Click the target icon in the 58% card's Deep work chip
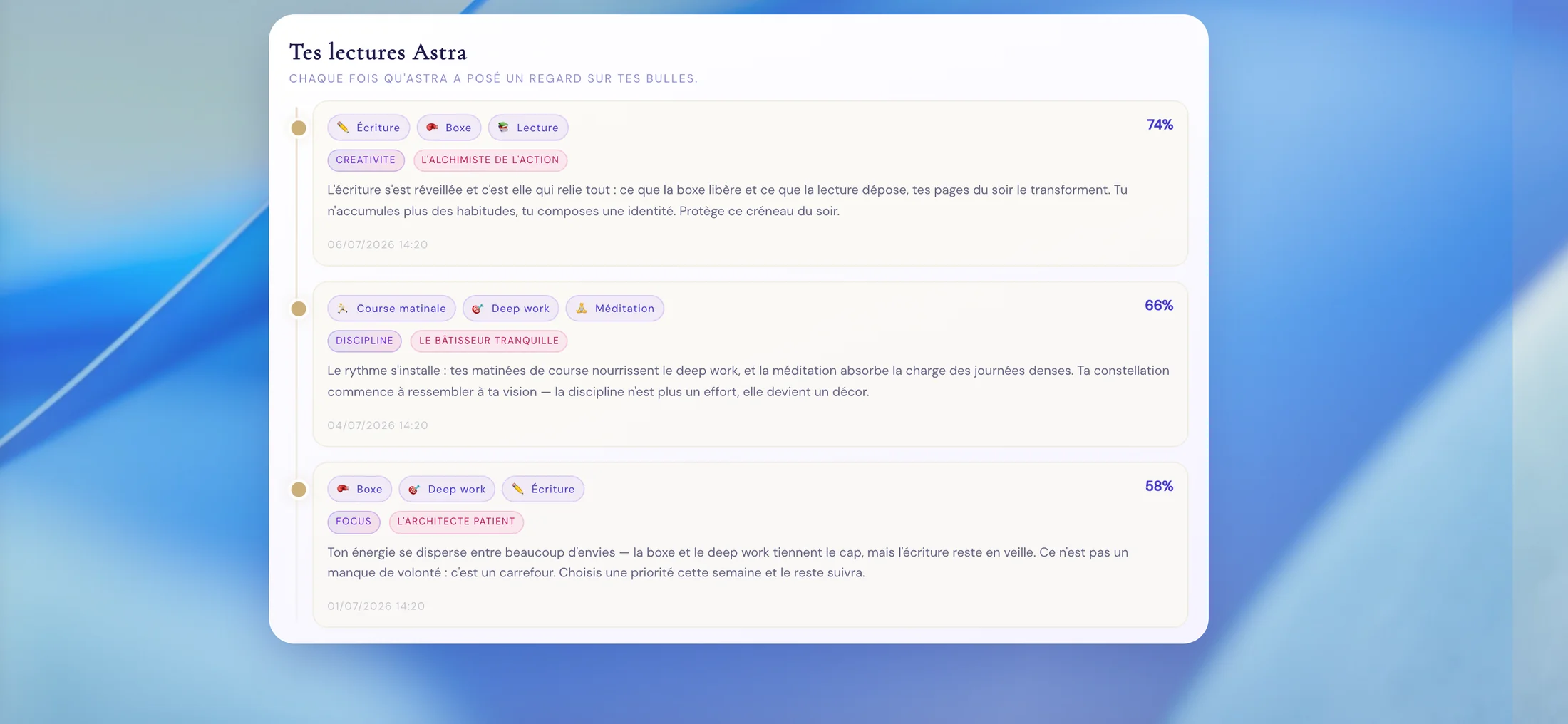The height and width of the screenshot is (724, 1568). pos(414,489)
